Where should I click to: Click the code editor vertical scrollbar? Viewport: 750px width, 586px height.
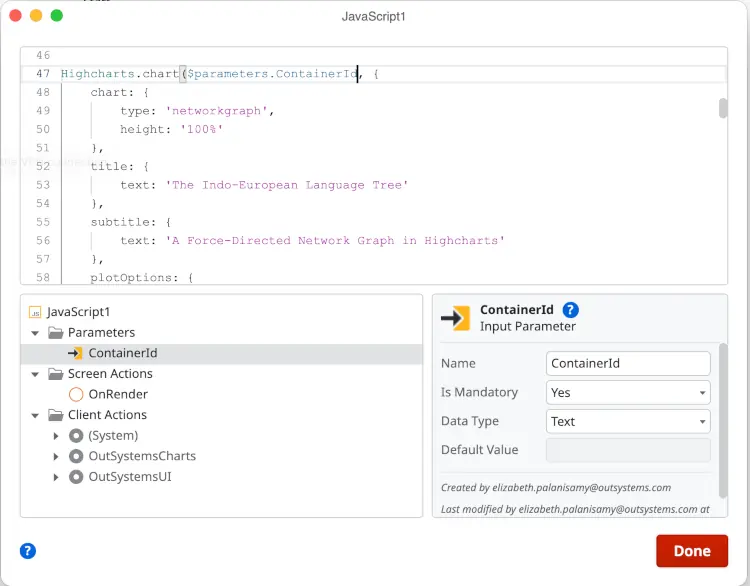(723, 108)
